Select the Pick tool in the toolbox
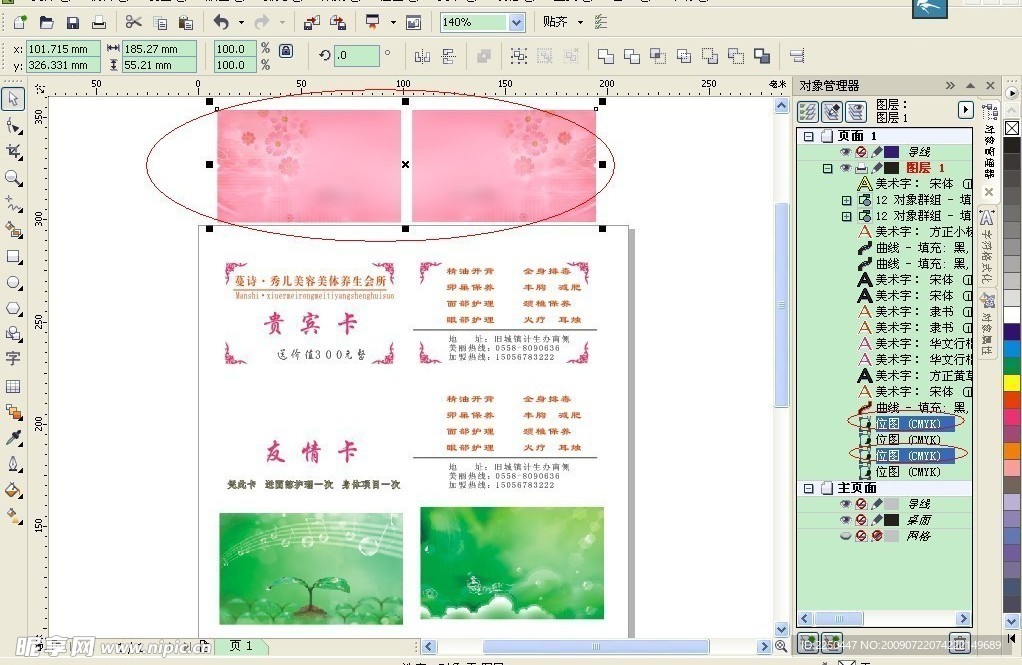The image size is (1022, 665). click(13, 98)
